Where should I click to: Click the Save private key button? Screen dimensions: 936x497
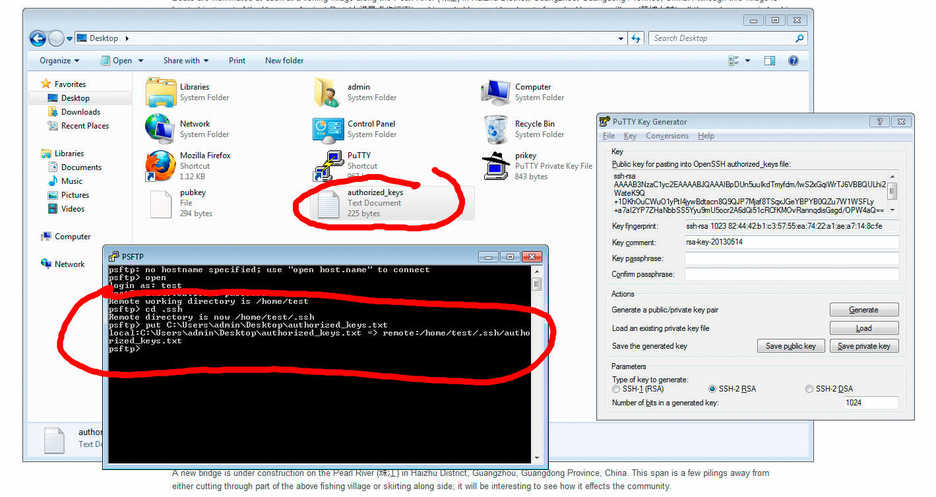864,346
